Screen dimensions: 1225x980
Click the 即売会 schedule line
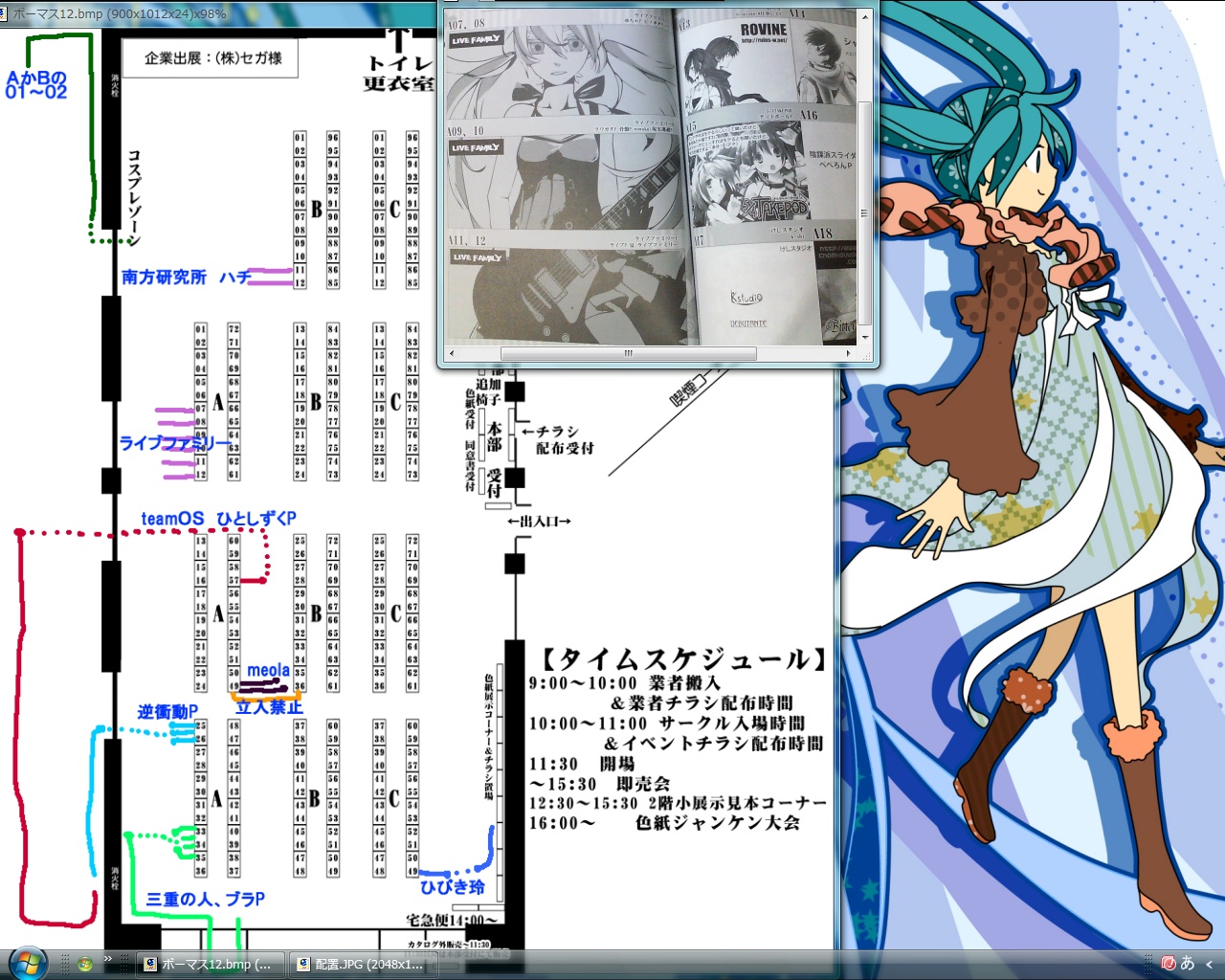599,784
